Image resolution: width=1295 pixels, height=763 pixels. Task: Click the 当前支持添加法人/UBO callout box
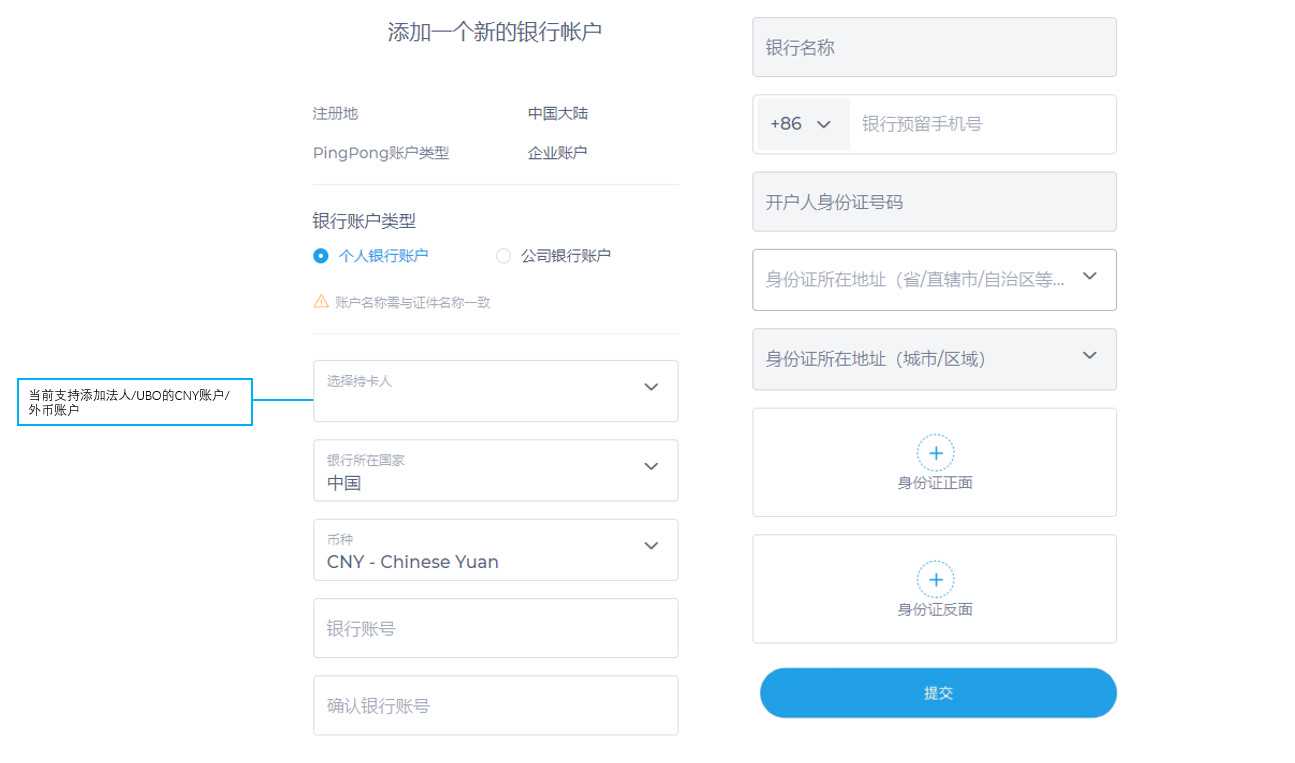tap(135, 401)
